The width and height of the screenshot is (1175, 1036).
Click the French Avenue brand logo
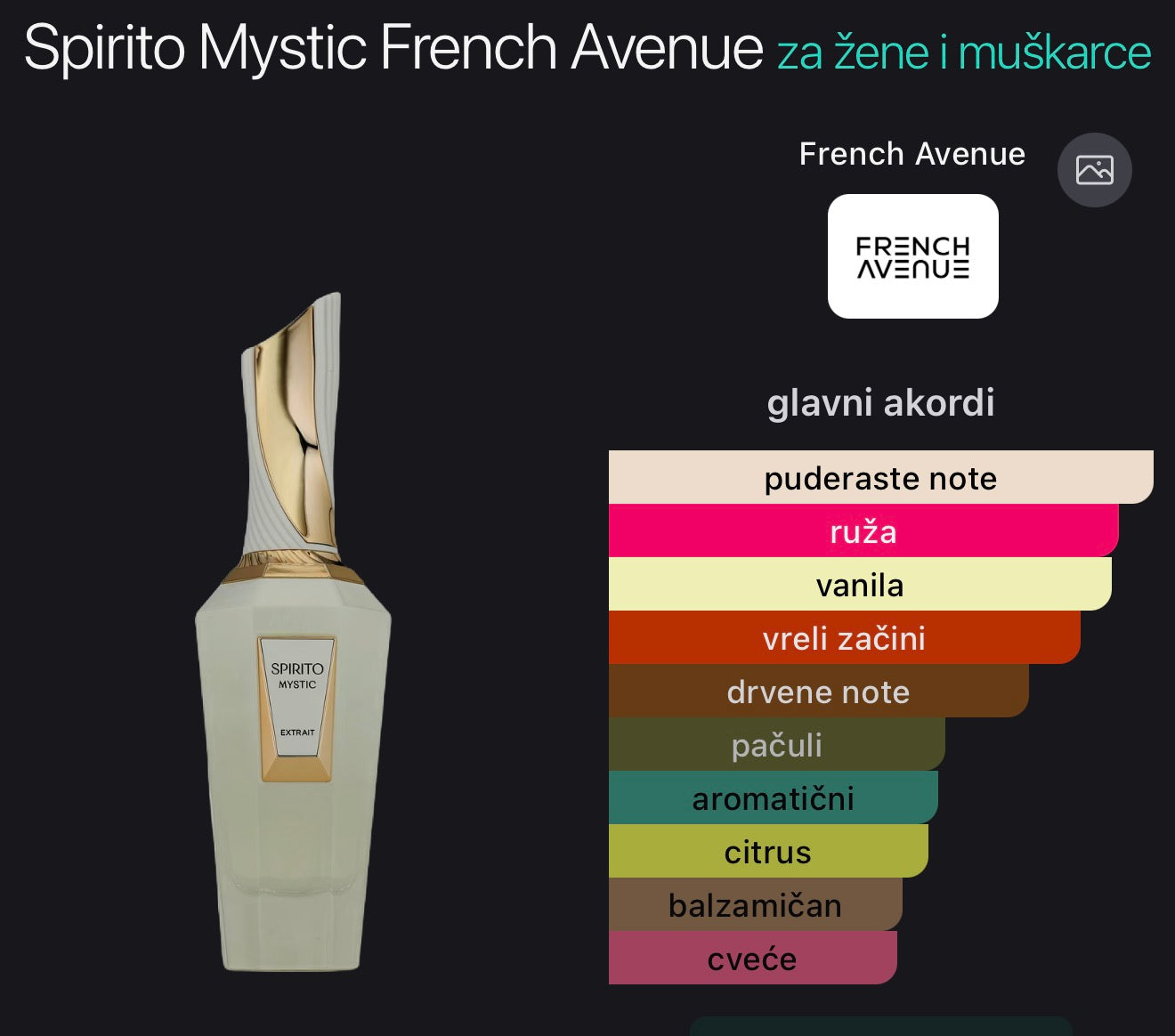[x=912, y=256]
